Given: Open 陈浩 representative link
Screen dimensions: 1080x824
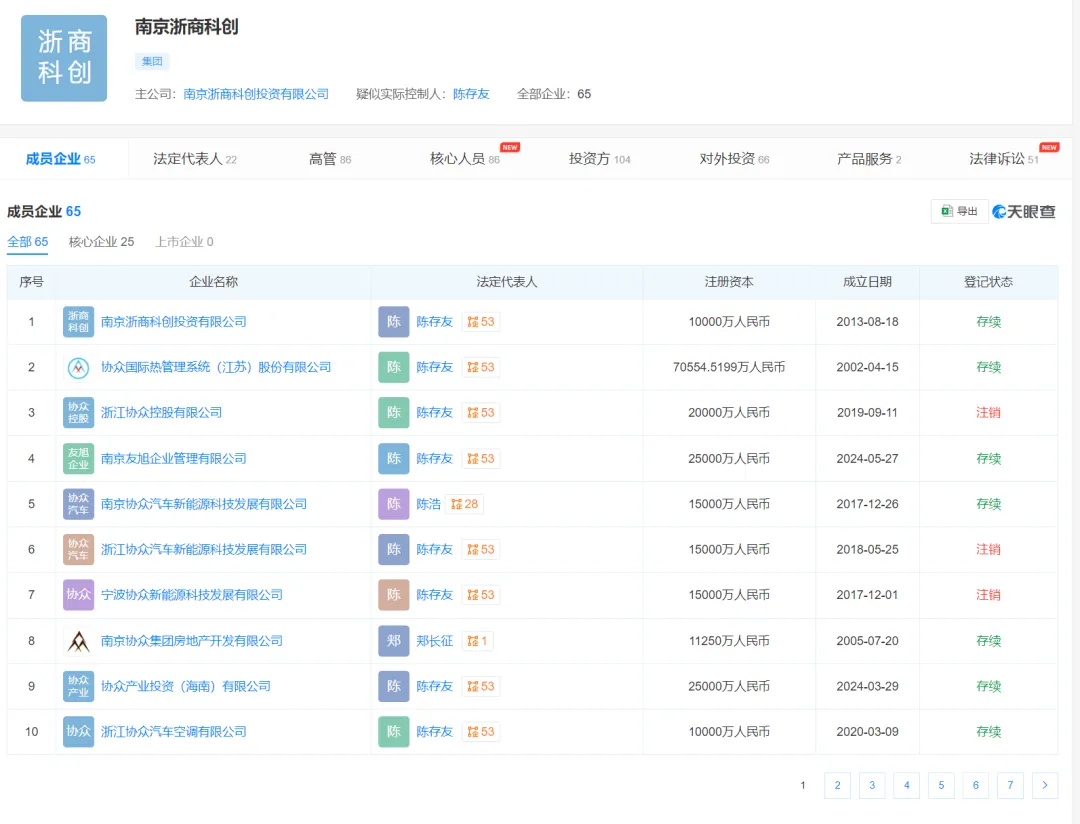Looking at the screenshot, I should (x=428, y=504).
